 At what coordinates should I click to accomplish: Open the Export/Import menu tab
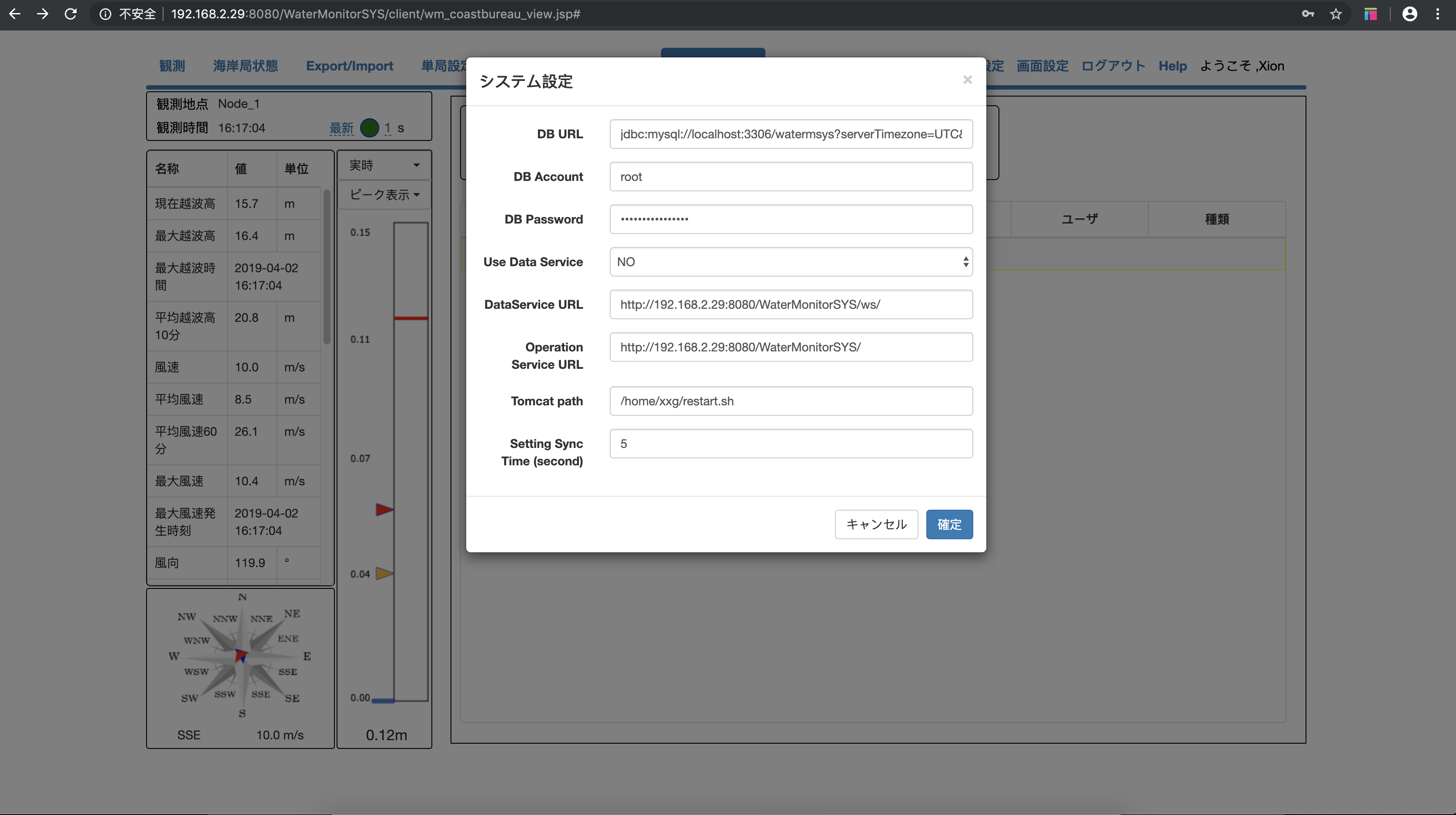pyautogui.click(x=349, y=66)
